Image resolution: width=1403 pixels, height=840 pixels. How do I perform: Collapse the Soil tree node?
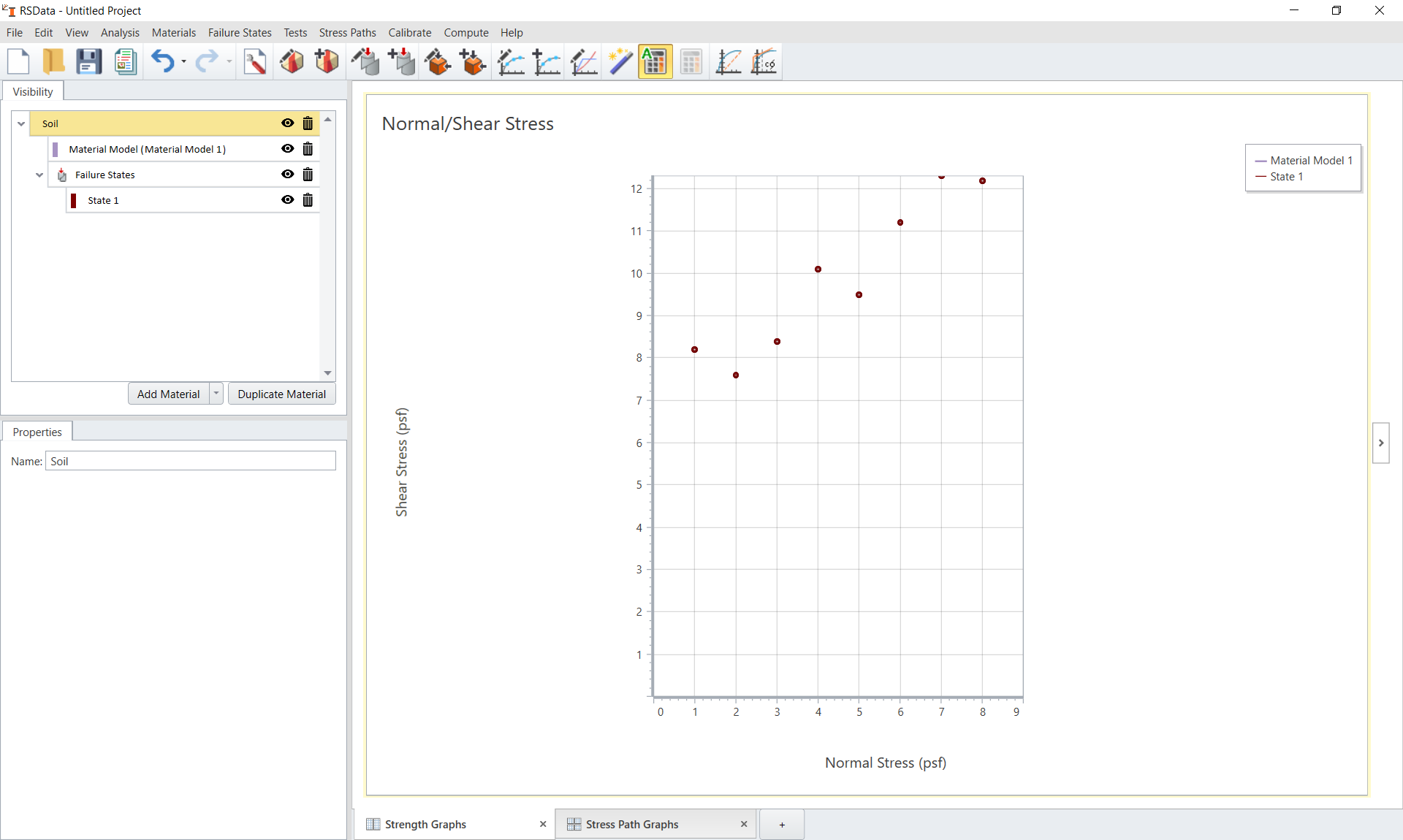[x=21, y=123]
